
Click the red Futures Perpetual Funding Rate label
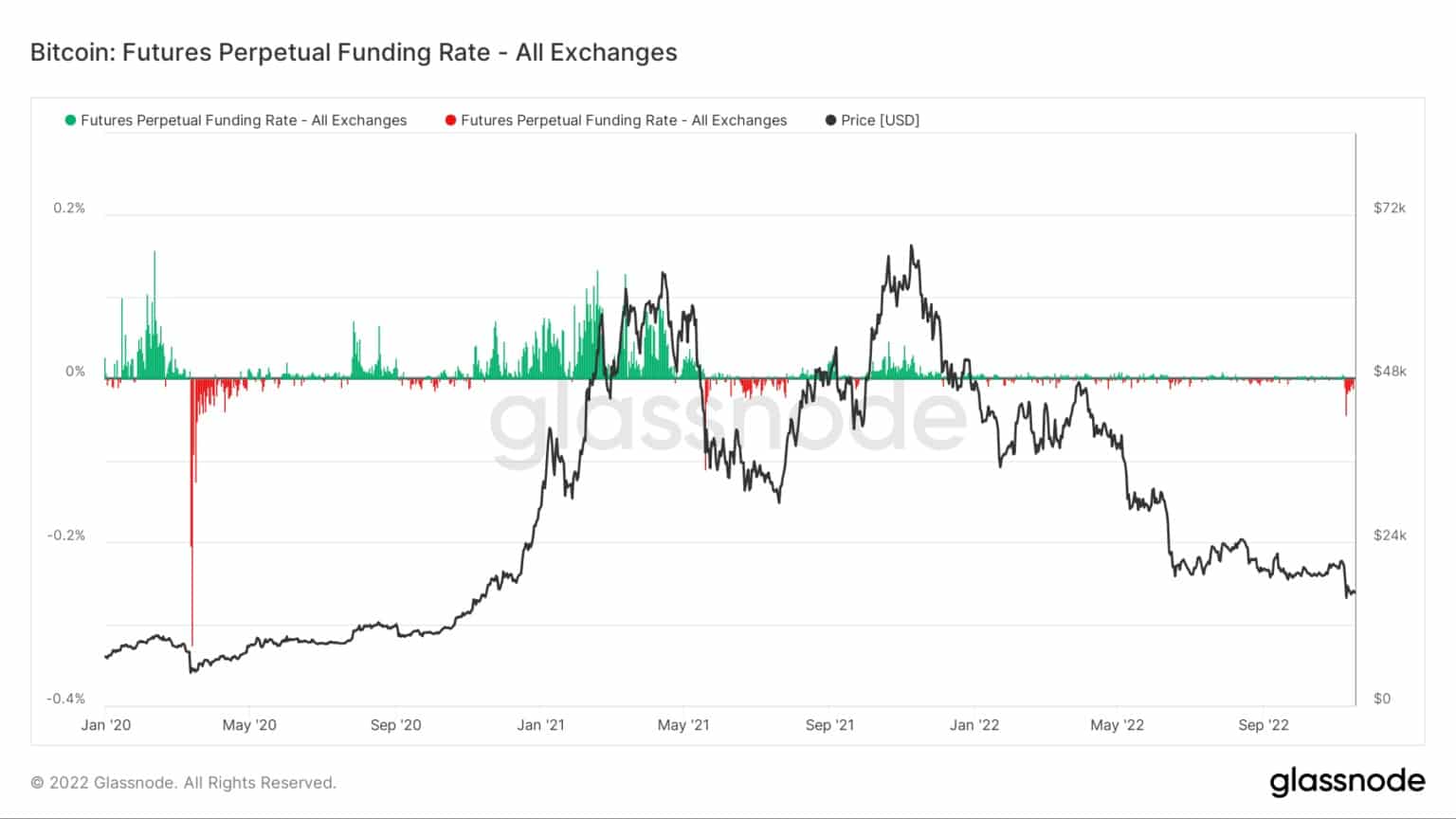tap(624, 120)
